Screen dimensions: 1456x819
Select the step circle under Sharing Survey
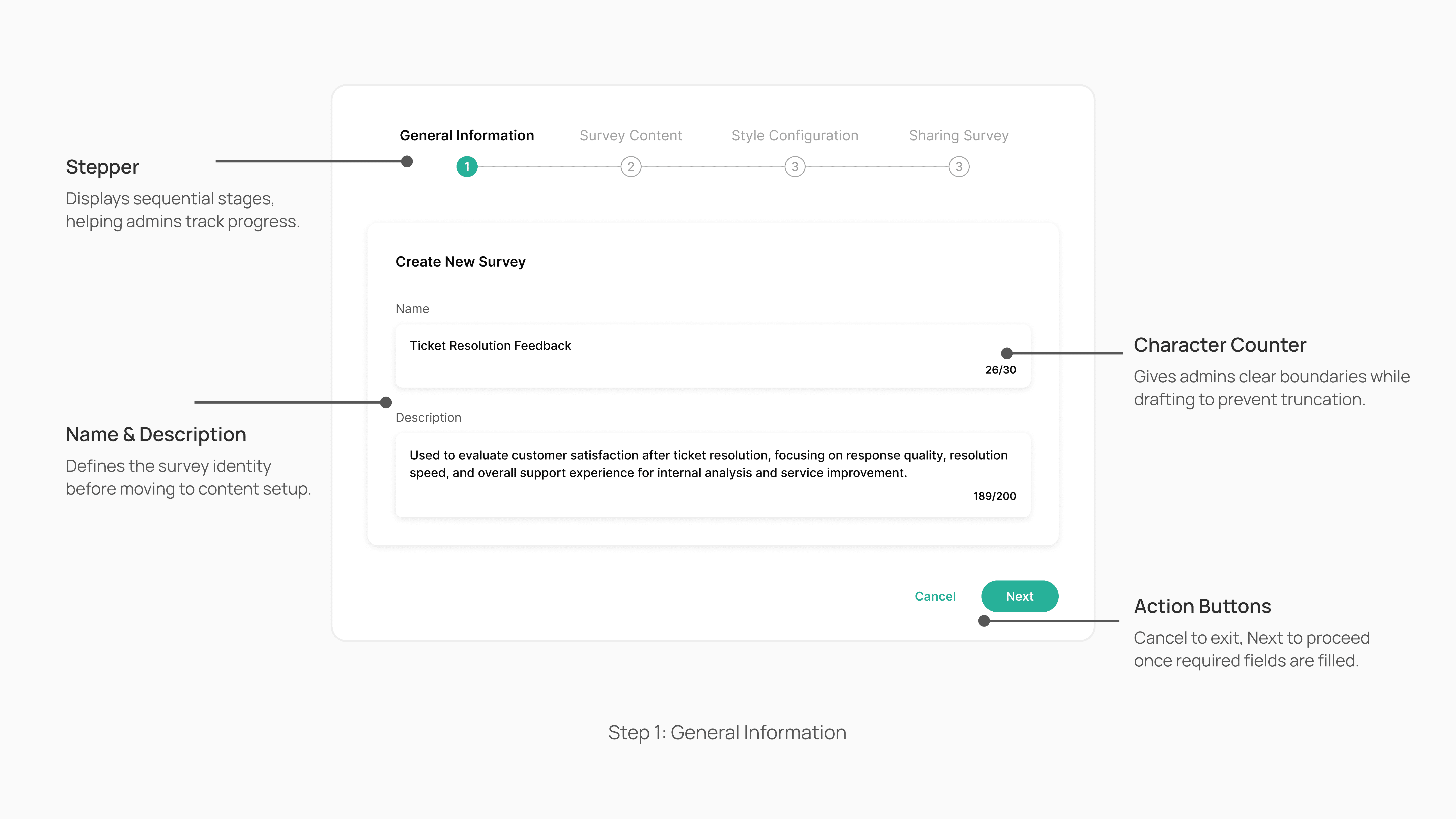[x=959, y=167]
